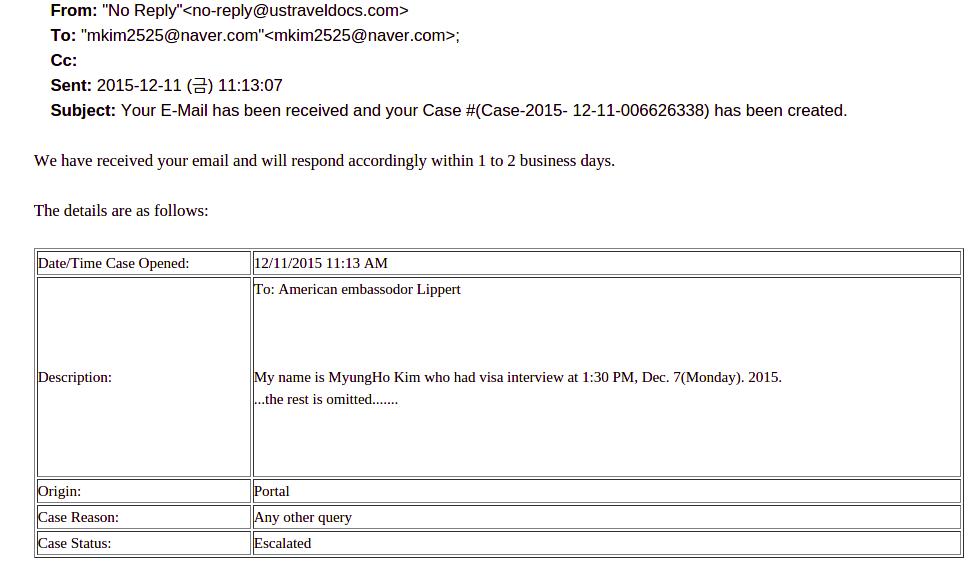Click the Escalated case status value
This screenshot has width=979, height=563.
[283, 544]
